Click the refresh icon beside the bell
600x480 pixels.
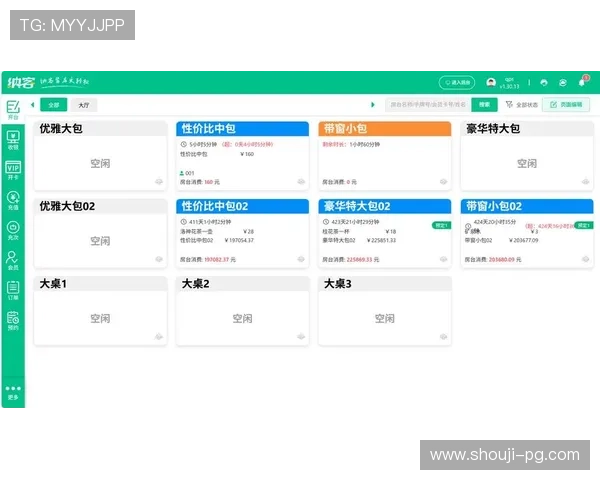click(562, 82)
